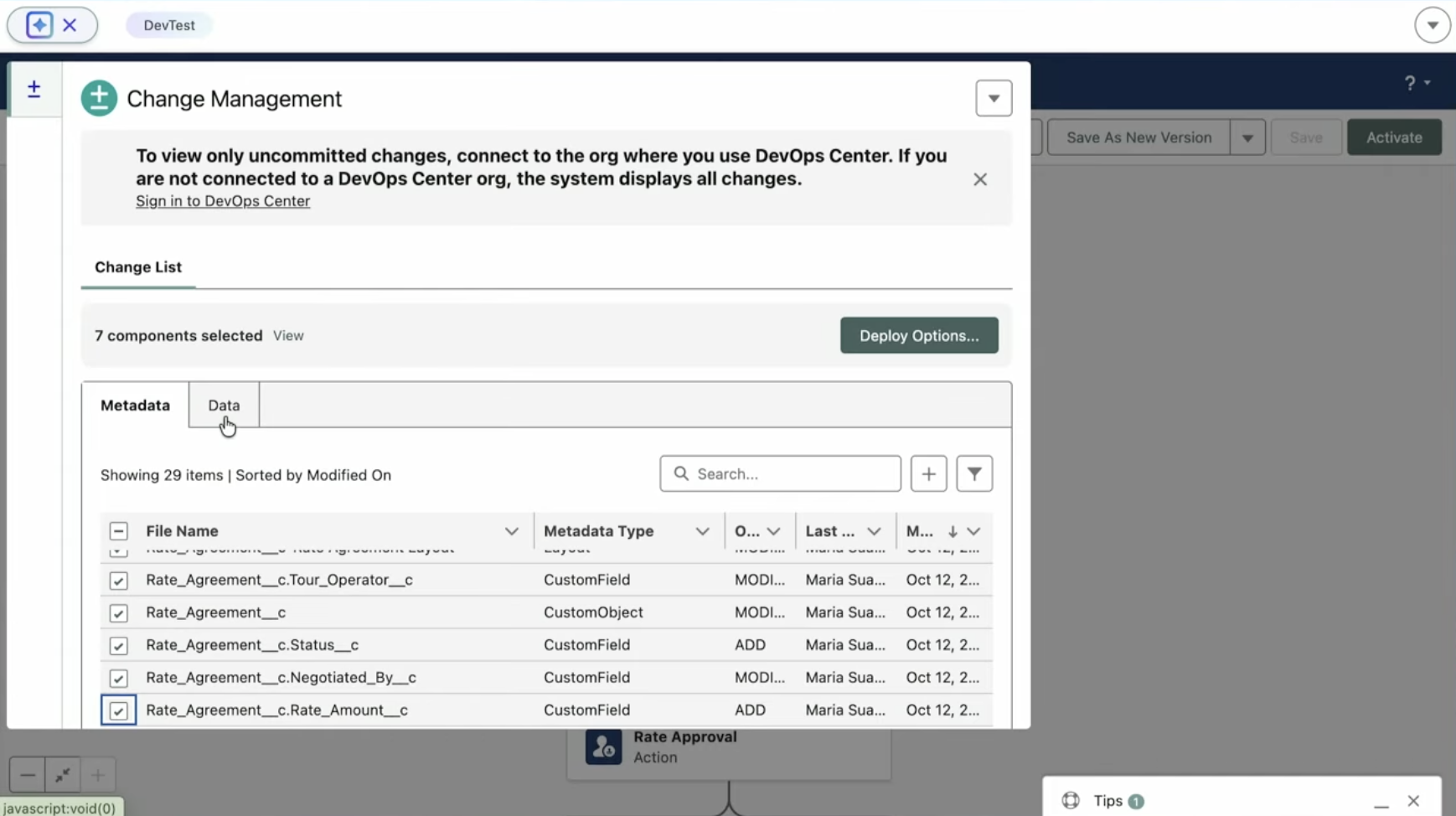Viewport: 1456px width, 816px height.
Task: Click the Deploy Options button
Action: pos(918,336)
